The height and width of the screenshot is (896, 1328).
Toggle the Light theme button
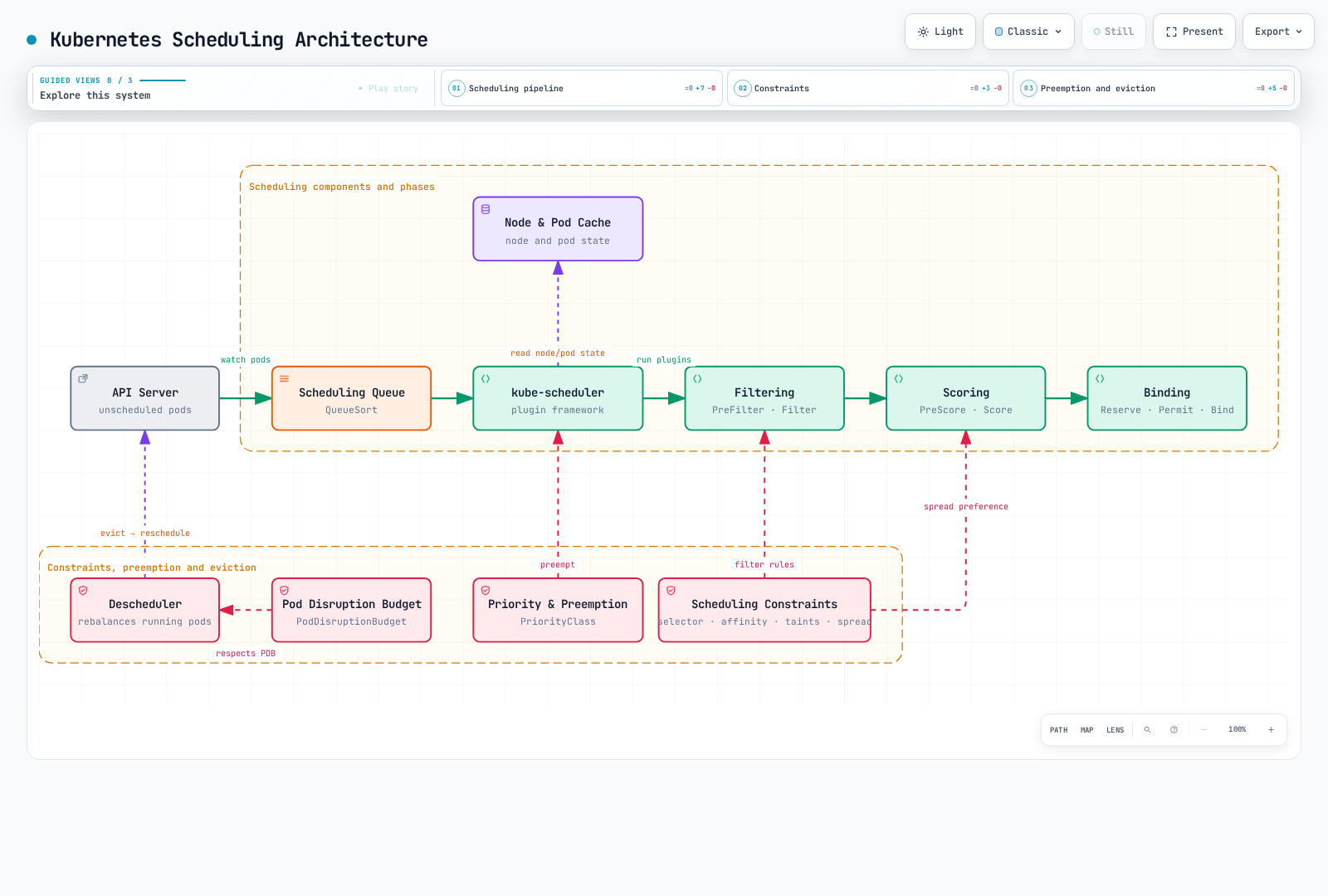pos(940,32)
